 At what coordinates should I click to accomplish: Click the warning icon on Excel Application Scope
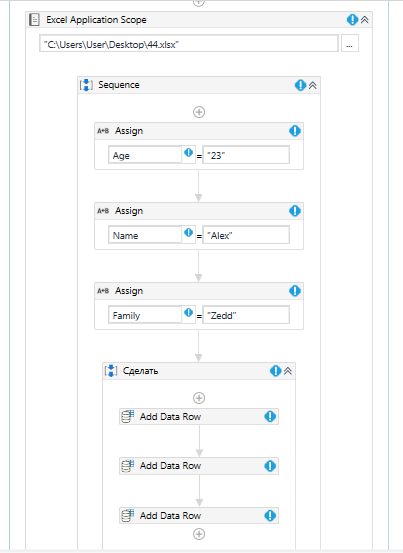[x=352, y=20]
